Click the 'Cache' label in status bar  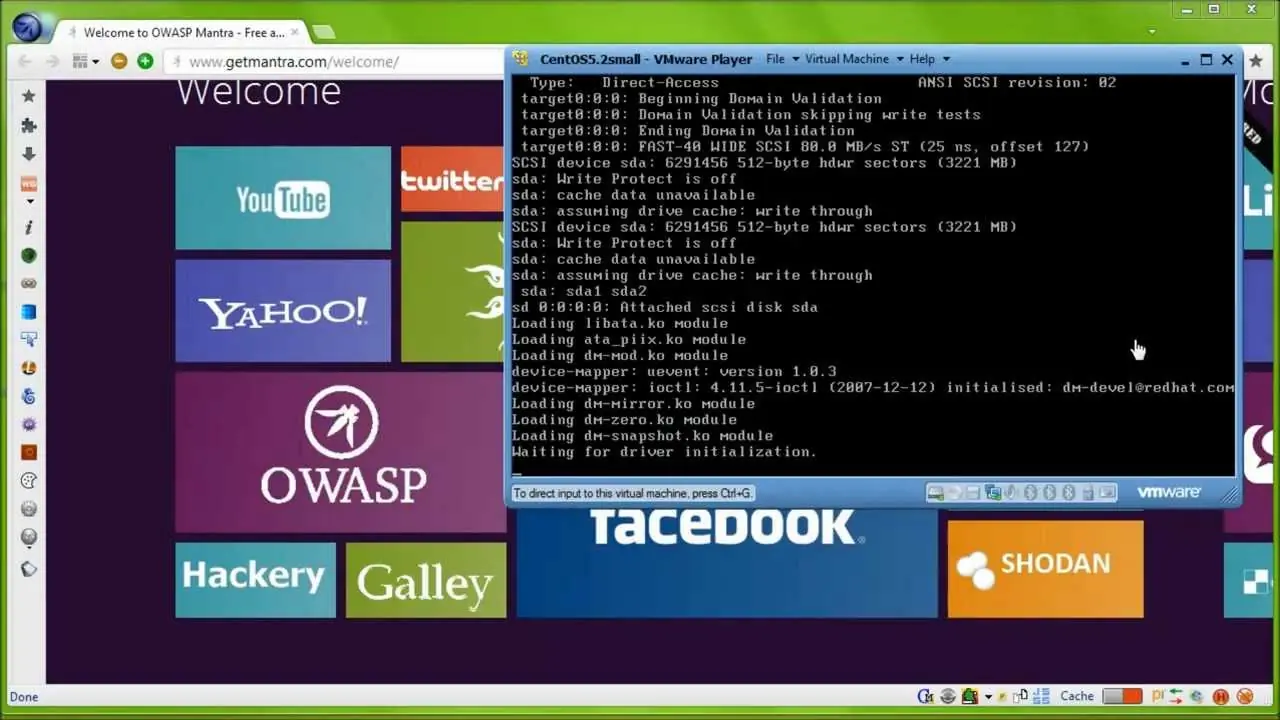point(1077,696)
